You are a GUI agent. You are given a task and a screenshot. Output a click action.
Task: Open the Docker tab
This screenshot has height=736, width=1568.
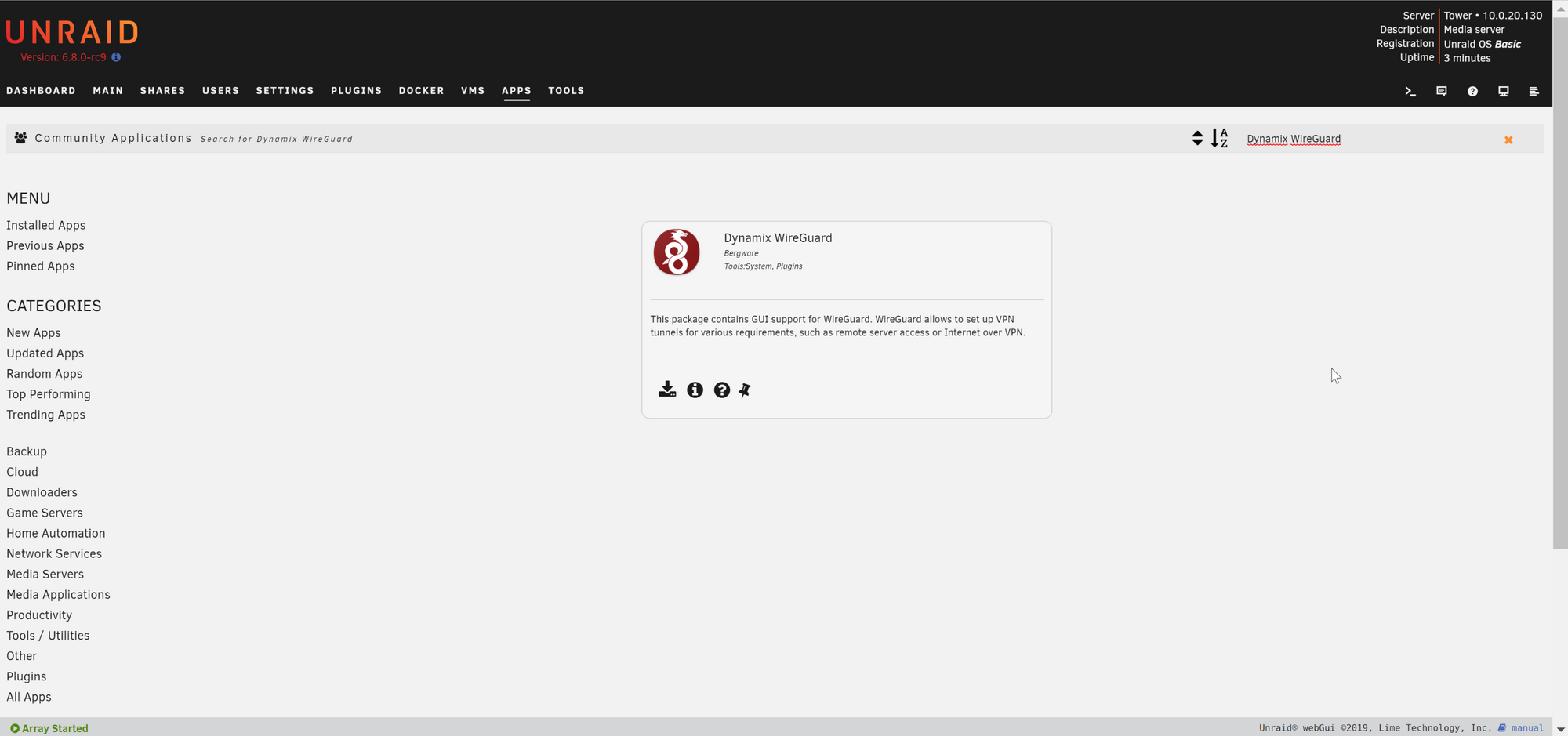pyautogui.click(x=421, y=91)
